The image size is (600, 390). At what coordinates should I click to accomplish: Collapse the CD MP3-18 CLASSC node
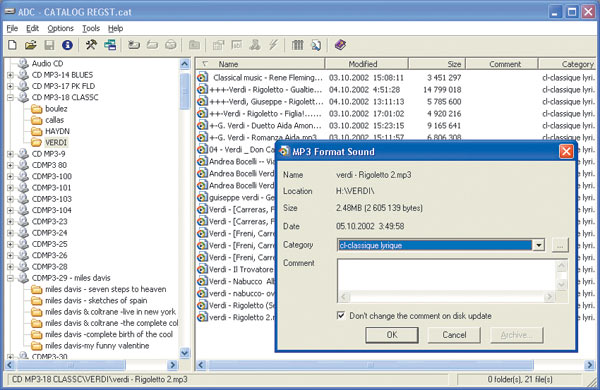point(10,98)
